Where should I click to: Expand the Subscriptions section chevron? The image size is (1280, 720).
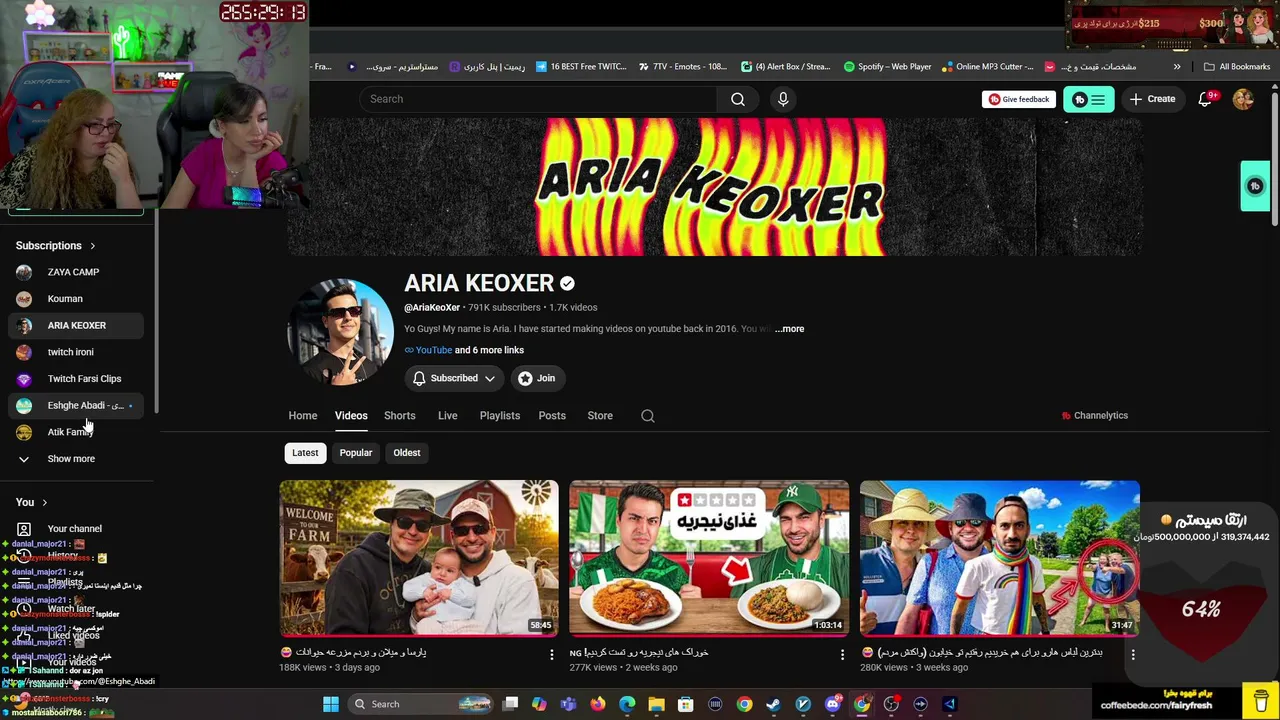click(x=93, y=246)
